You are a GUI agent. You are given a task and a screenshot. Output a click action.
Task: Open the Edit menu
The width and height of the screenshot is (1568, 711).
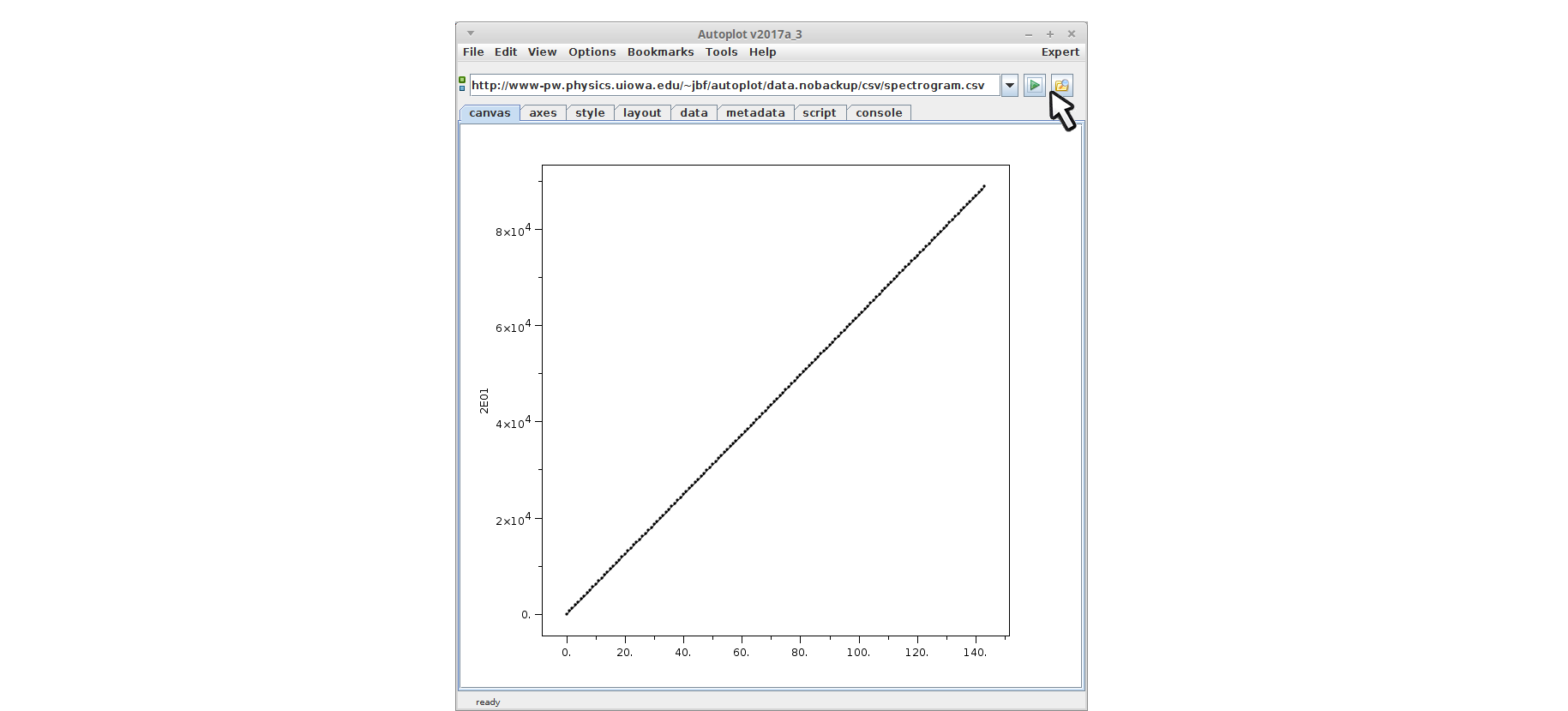click(506, 51)
